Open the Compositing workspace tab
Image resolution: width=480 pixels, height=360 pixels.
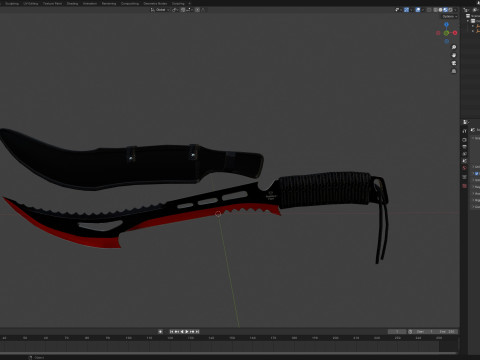pos(130,3)
